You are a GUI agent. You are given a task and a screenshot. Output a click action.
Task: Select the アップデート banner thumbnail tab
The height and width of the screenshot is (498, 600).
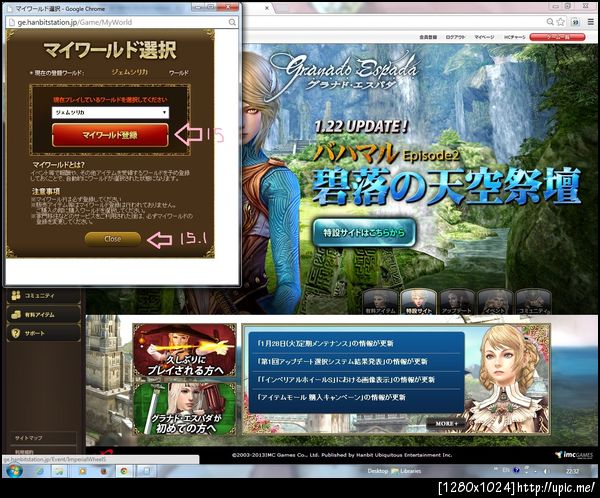coord(457,302)
